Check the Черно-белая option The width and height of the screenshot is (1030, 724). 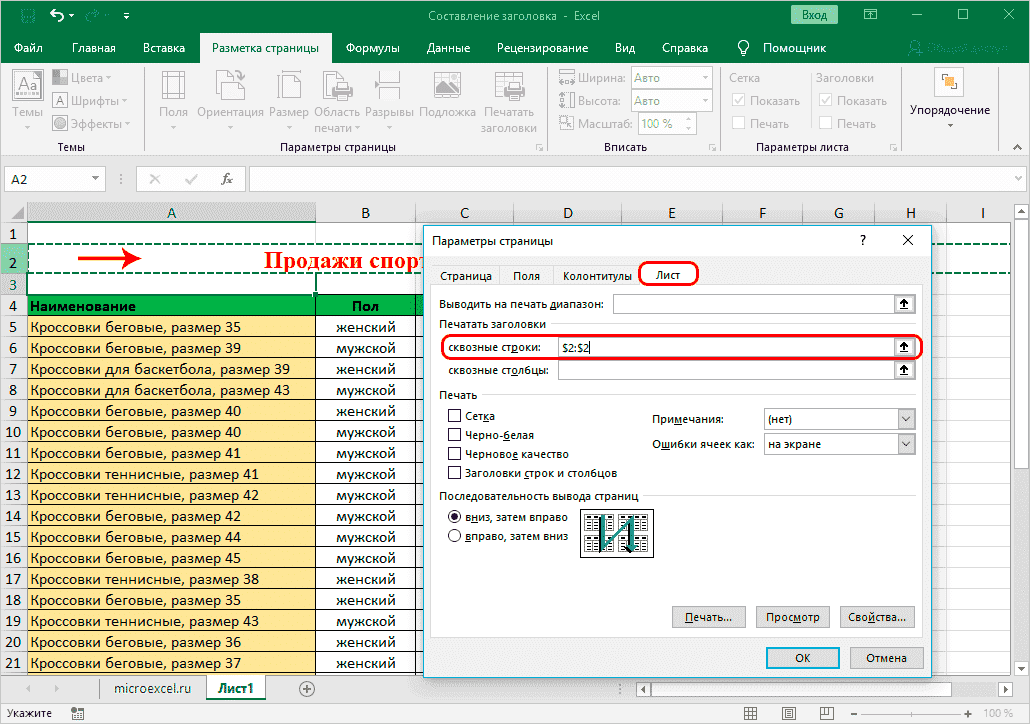click(x=455, y=435)
